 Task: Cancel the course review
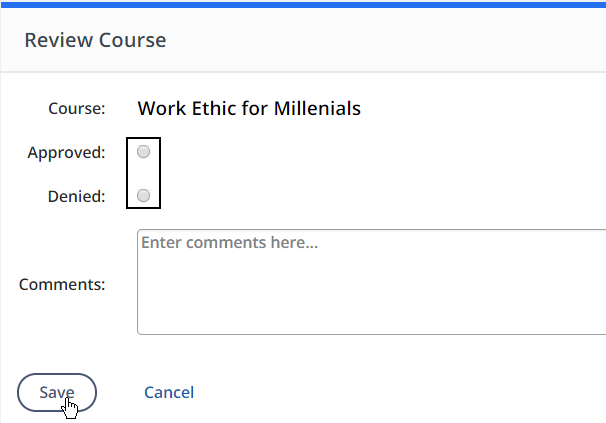pos(169,392)
